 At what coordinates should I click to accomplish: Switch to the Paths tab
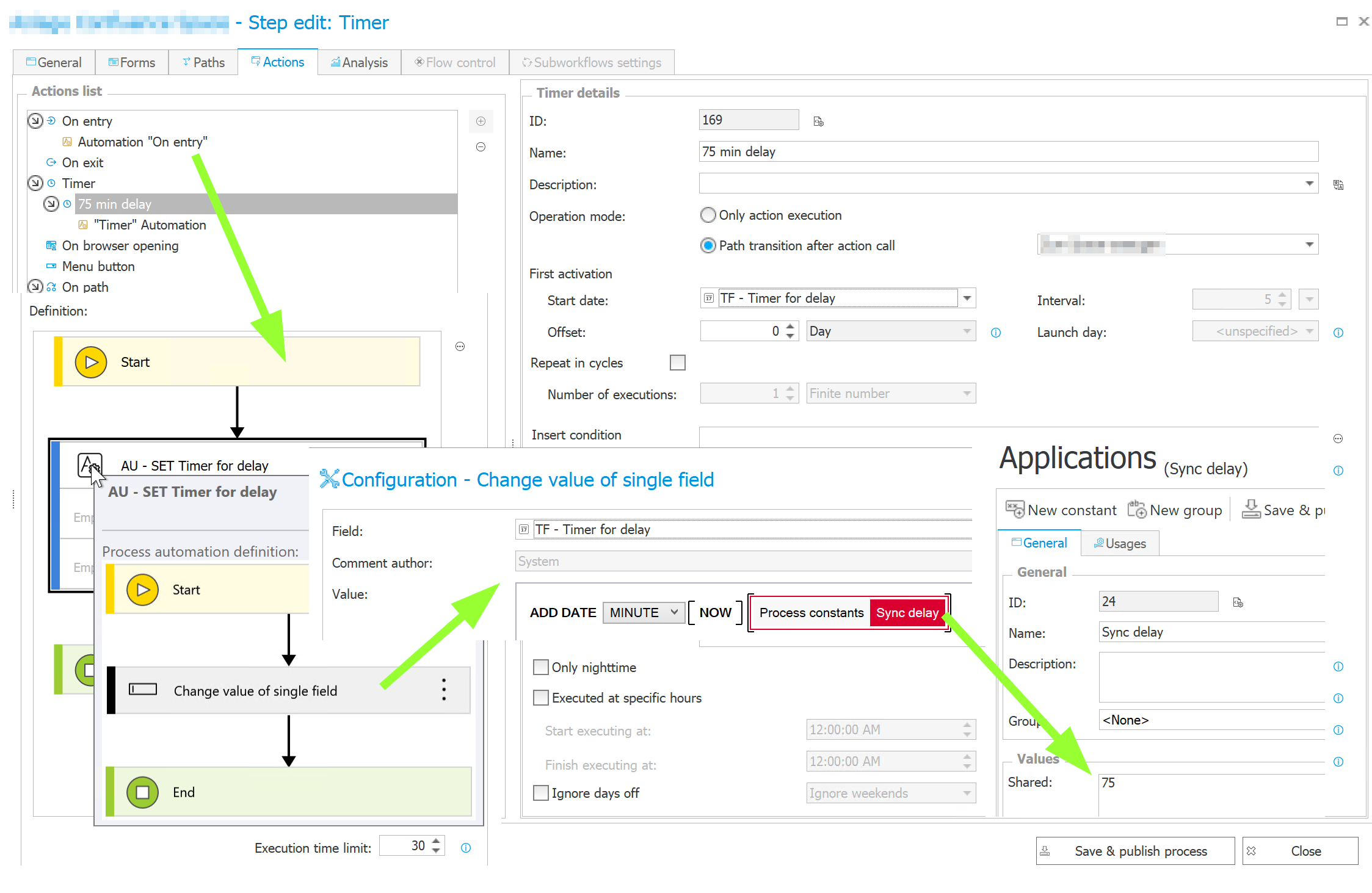(x=203, y=62)
